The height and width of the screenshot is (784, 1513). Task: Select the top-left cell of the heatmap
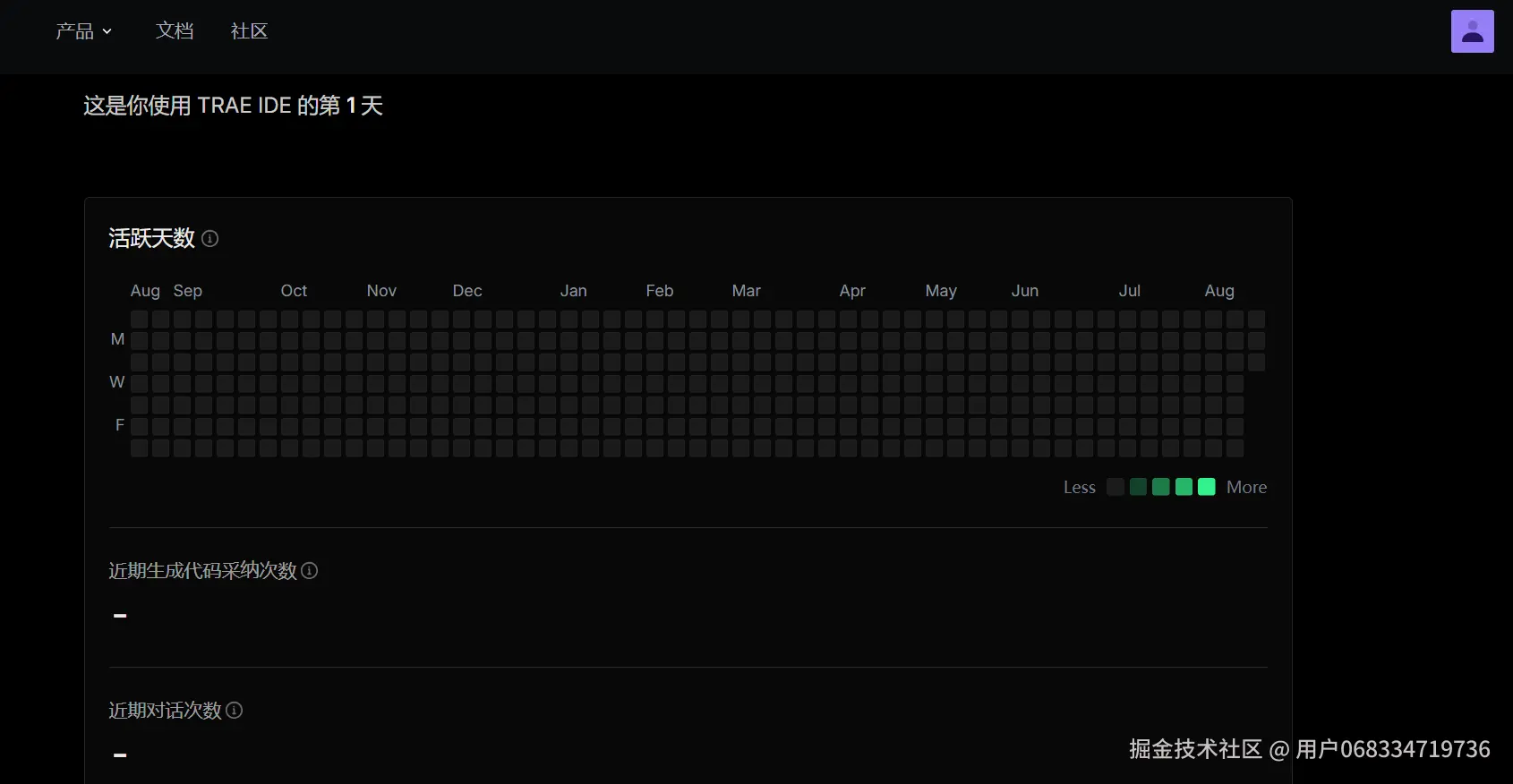coord(139,319)
